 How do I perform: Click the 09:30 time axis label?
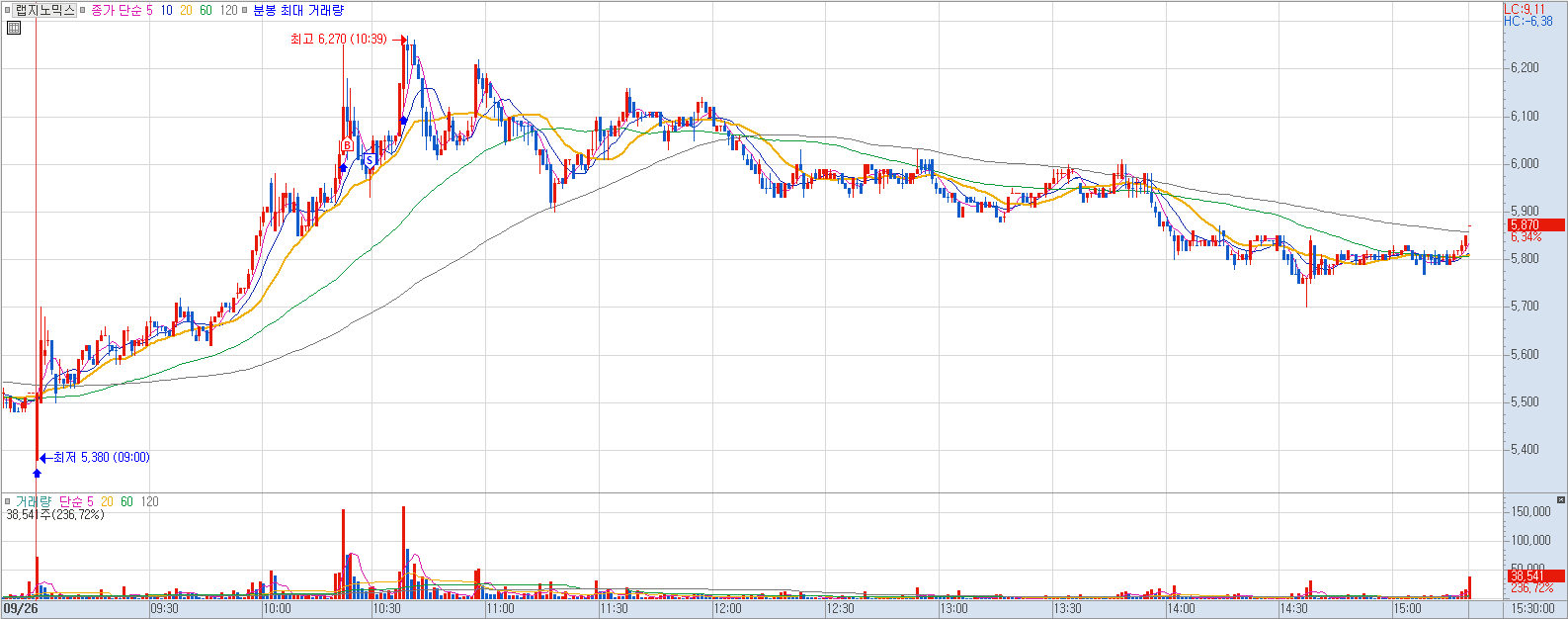point(165,609)
